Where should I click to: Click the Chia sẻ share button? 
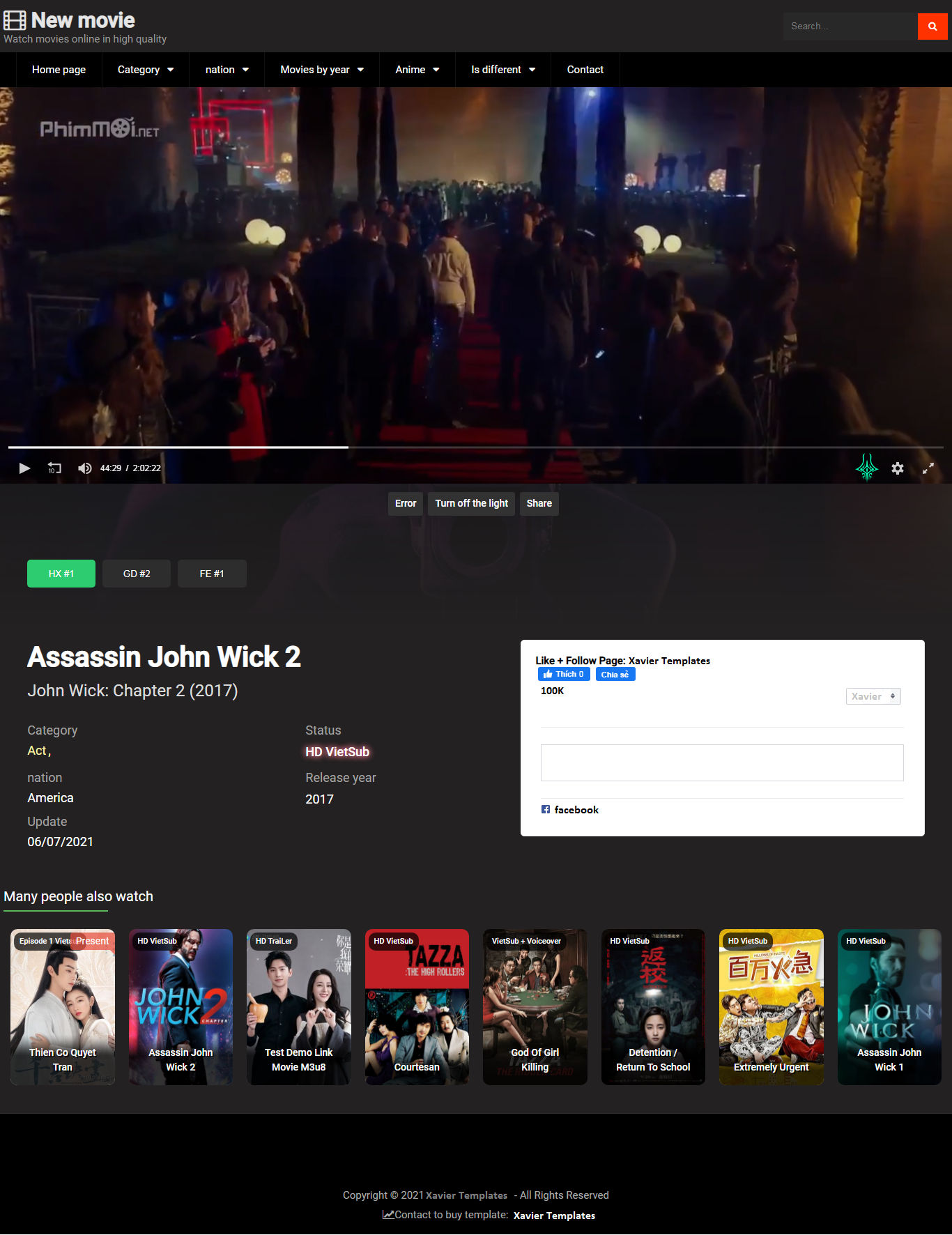pyautogui.click(x=615, y=674)
